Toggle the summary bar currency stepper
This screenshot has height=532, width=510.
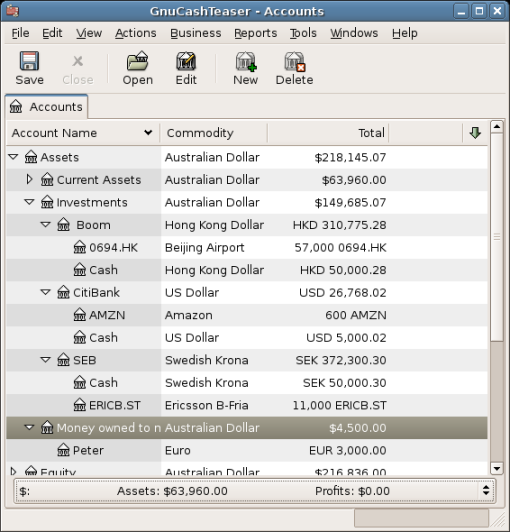click(x=486, y=490)
